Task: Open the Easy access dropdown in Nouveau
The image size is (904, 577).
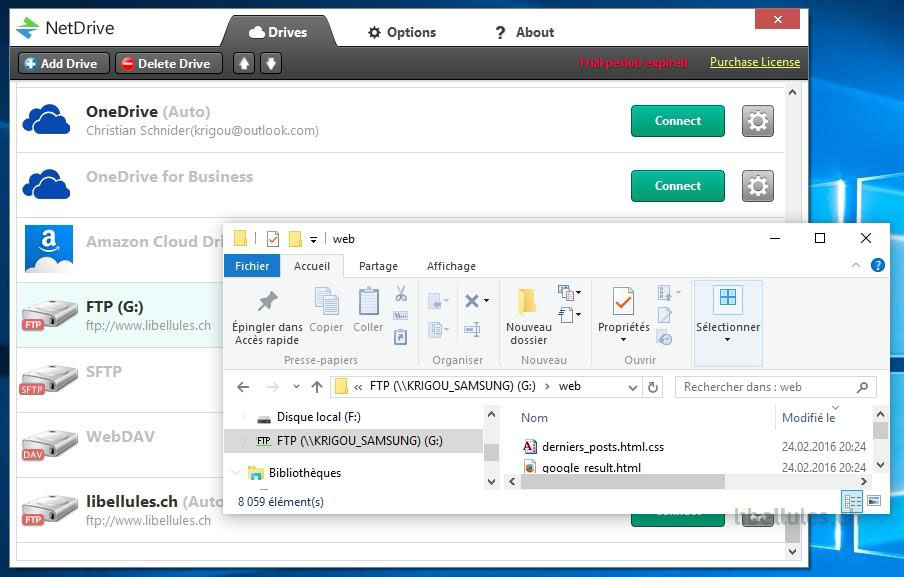Action: pyautogui.click(x=570, y=315)
